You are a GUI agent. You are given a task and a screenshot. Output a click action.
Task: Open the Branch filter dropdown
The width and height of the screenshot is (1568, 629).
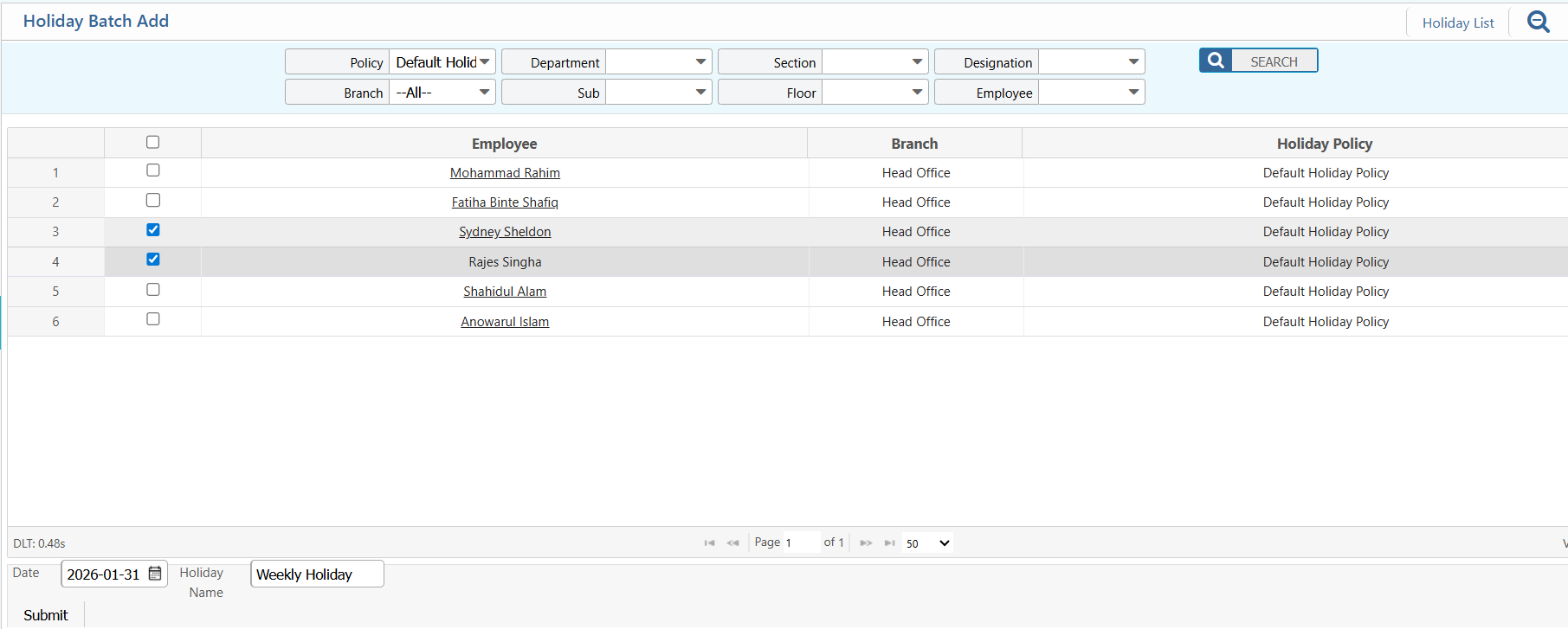(x=442, y=93)
